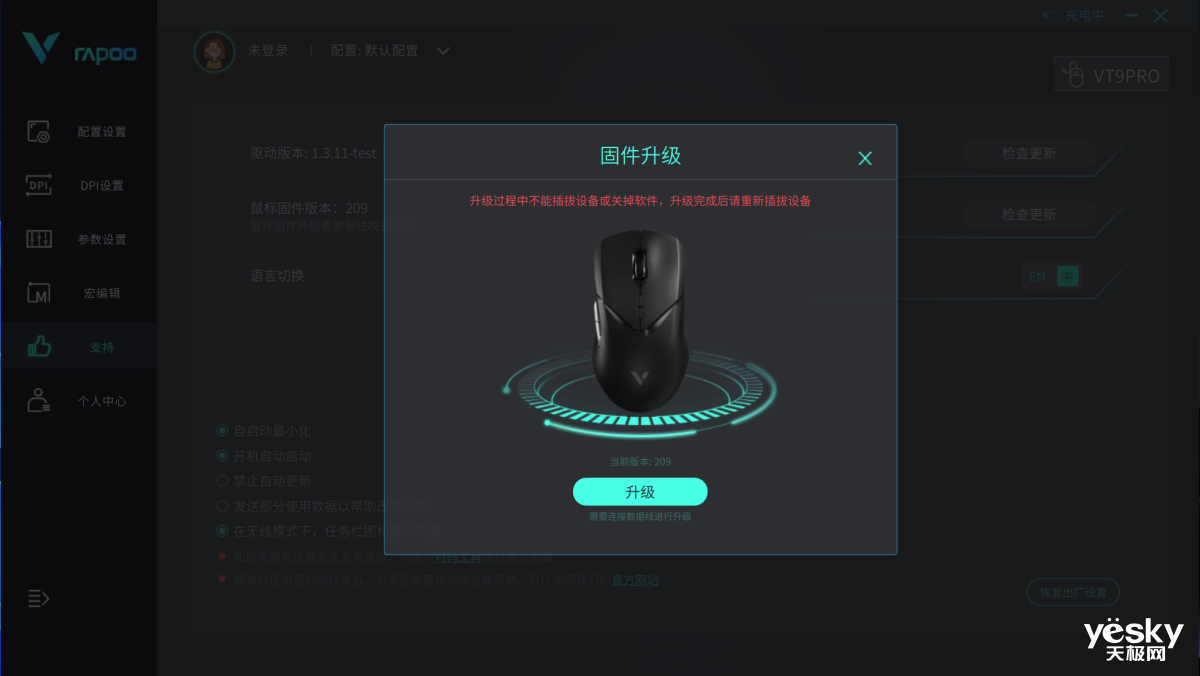1200x676 pixels.
Task: Expand the 配置:默认配置 dropdown arrow
Action: (x=444, y=51)
